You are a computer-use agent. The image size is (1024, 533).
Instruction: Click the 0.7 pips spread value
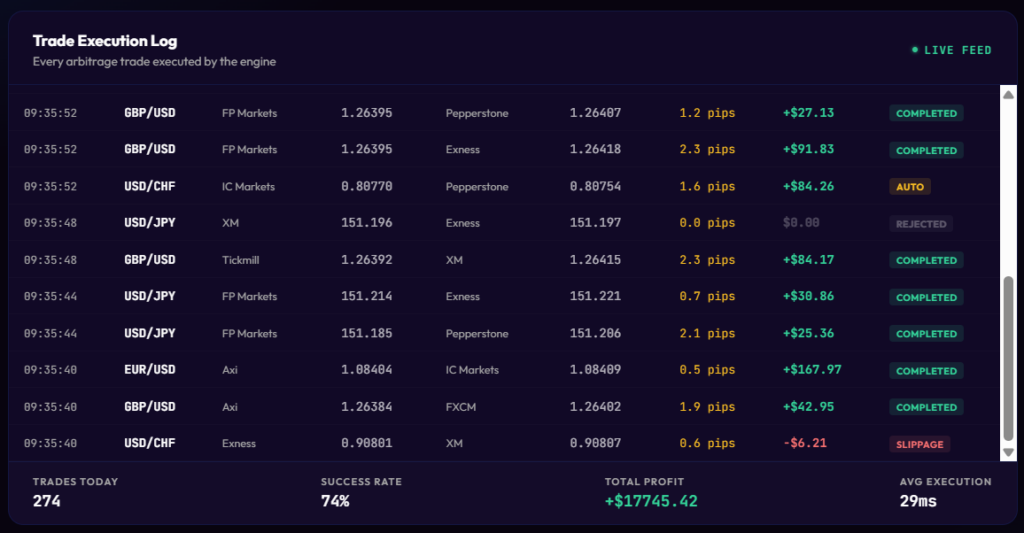tap(707, 297)
